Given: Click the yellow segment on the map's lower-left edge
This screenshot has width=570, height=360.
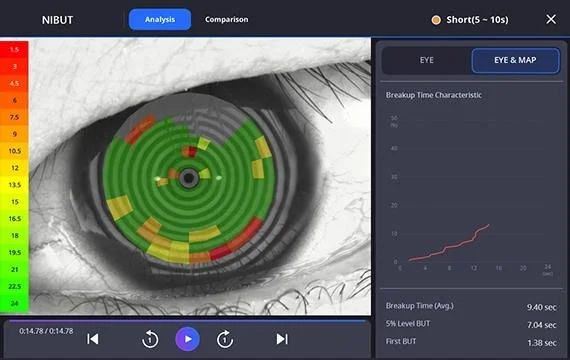Looking at the screenshot, I should 119,208.
